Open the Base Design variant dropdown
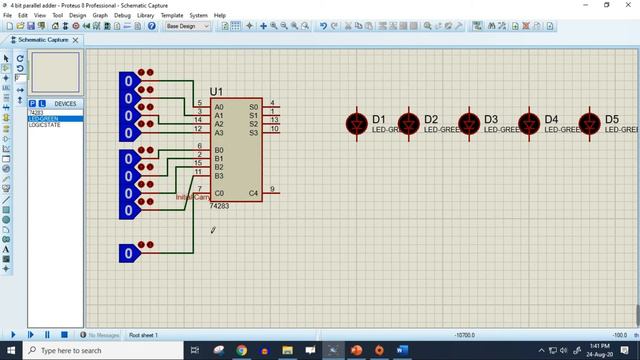Screen dimensions: 640x360 click(x=187, y=26)
